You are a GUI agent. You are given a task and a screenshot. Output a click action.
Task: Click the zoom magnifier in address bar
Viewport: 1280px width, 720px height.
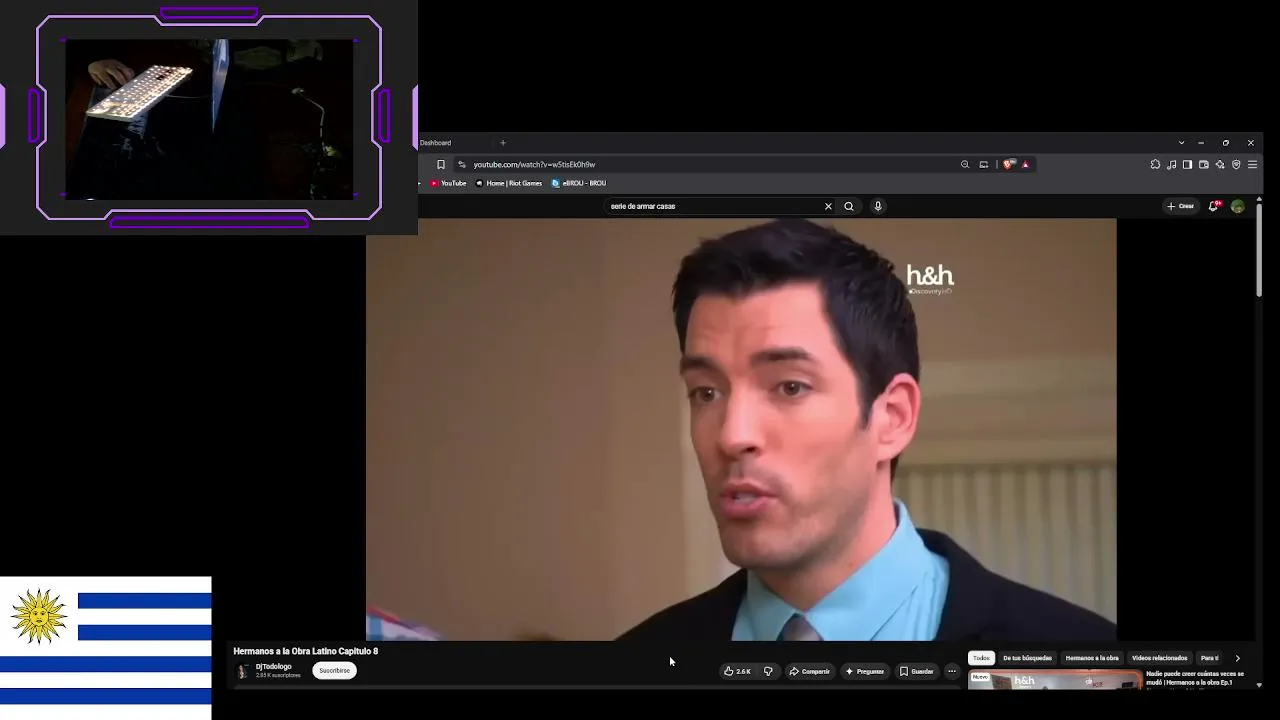[x=965, y=165]
